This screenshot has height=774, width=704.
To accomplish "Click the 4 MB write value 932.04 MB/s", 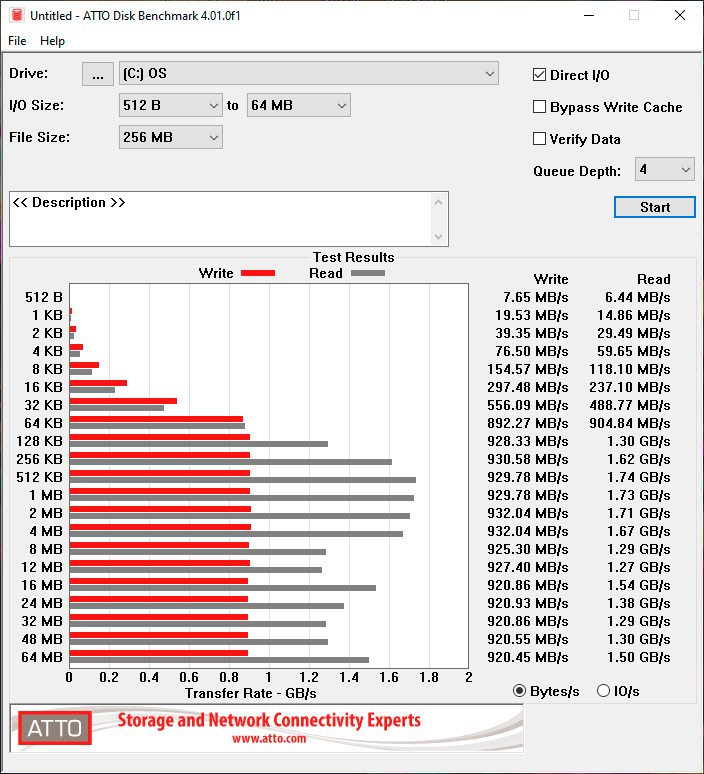I will [x=528, y=531].
